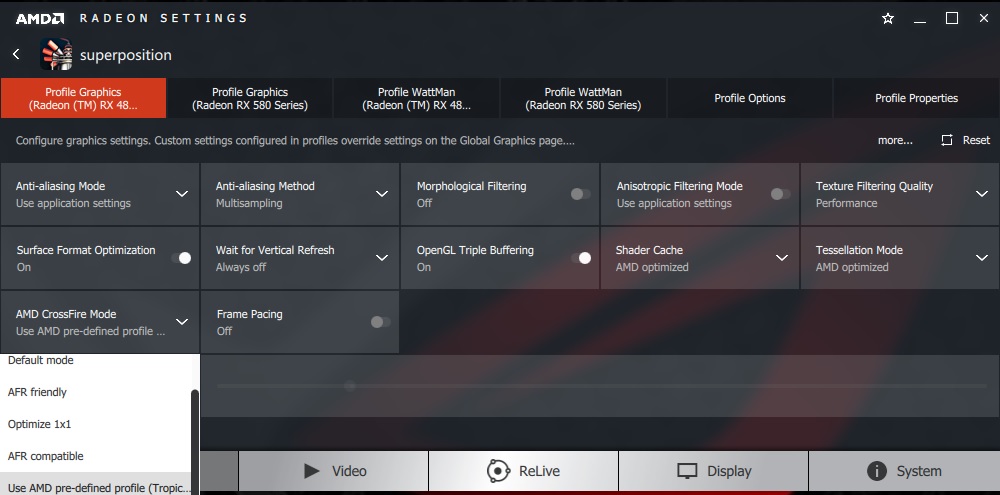The width and height of the screenshot is (1000, 495).
Task: Click the CrossFire dropdown list scrollbar
Action: pyautogui.click(x=195, y=440)
